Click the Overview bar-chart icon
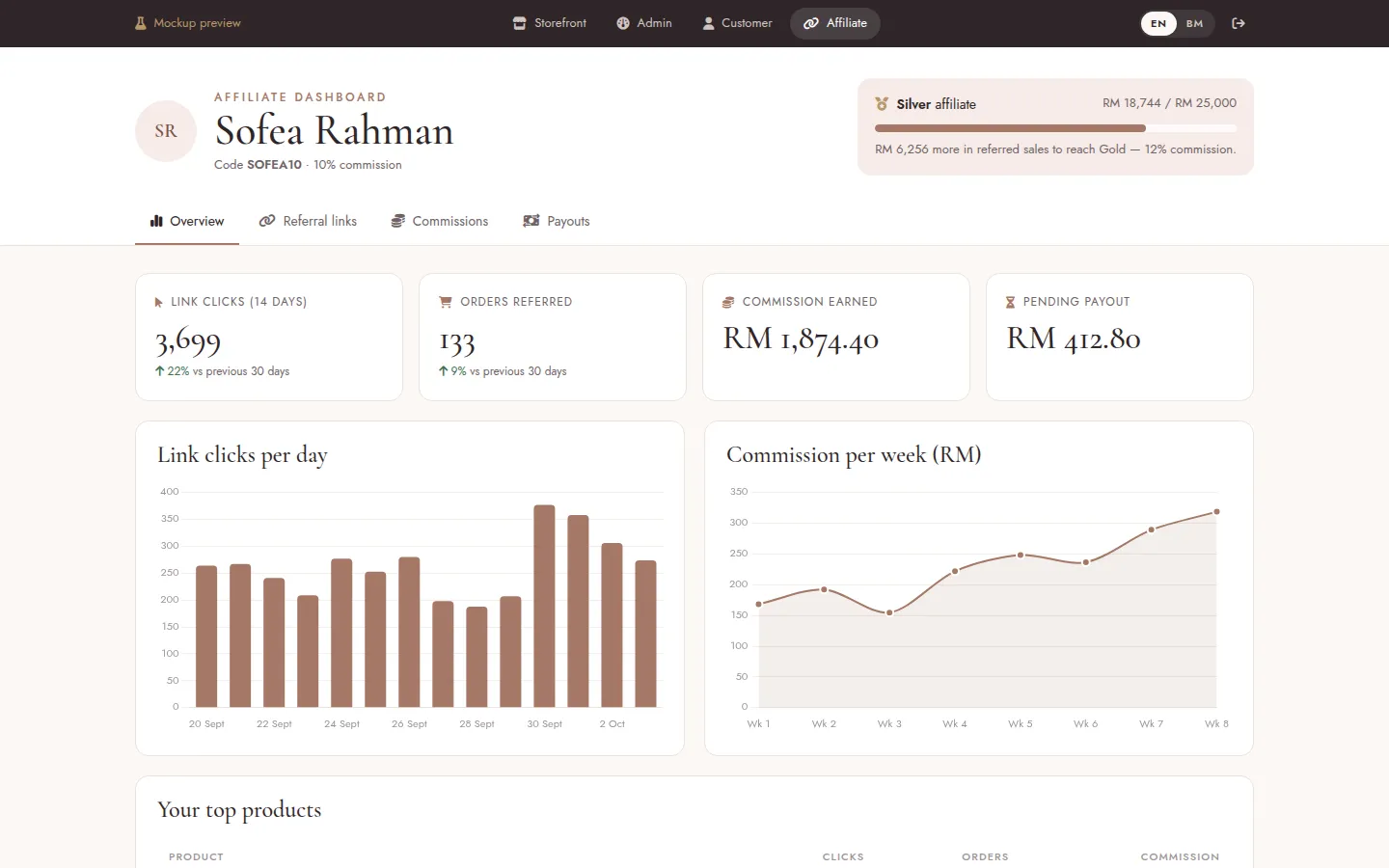 156,221
